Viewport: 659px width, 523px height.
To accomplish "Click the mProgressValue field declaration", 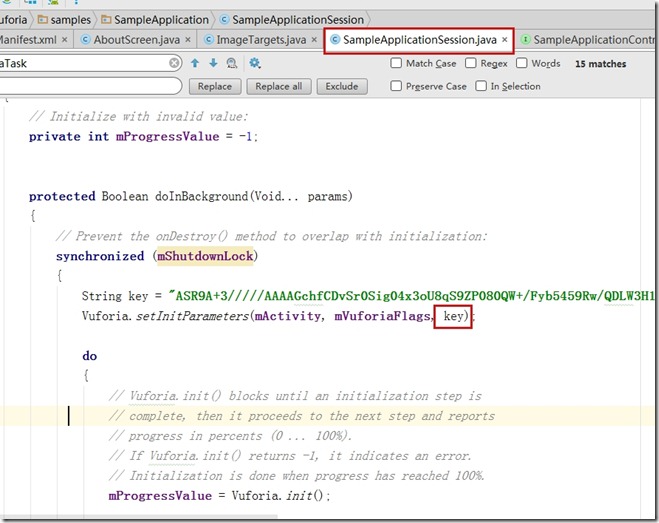I will click(167, 137).
